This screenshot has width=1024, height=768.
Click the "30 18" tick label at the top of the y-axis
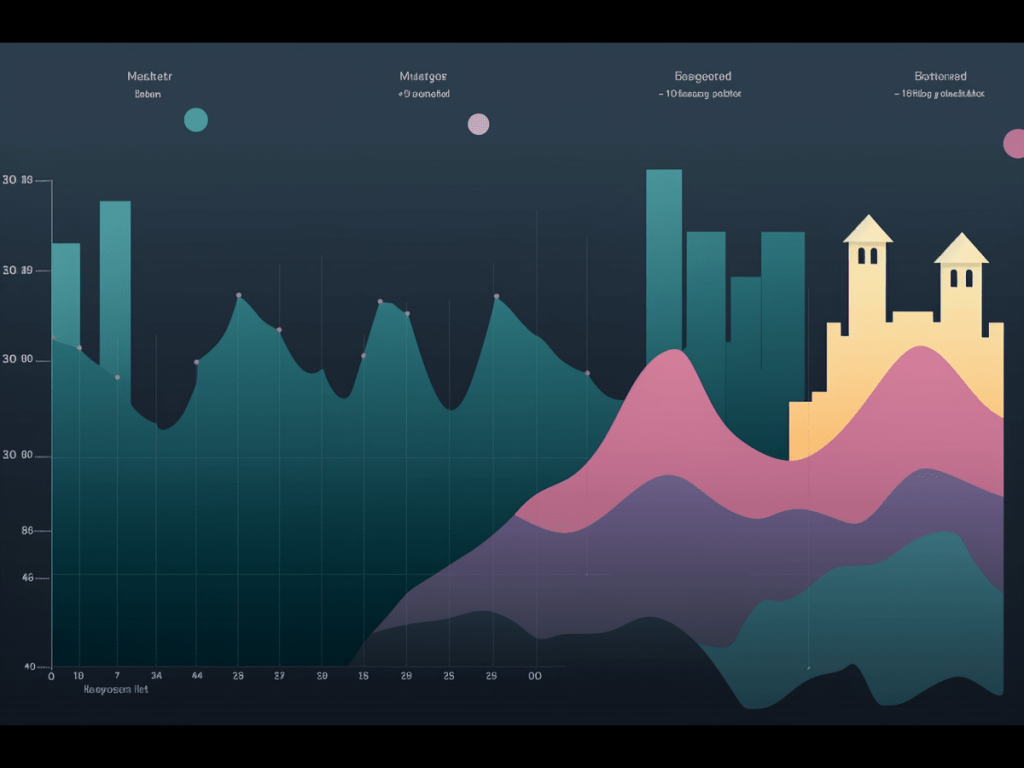pos(18,180)
